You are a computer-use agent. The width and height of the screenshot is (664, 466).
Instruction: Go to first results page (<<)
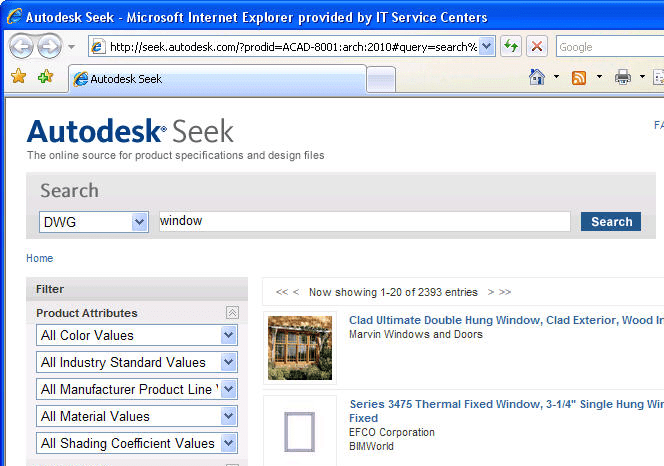(282, 292)
